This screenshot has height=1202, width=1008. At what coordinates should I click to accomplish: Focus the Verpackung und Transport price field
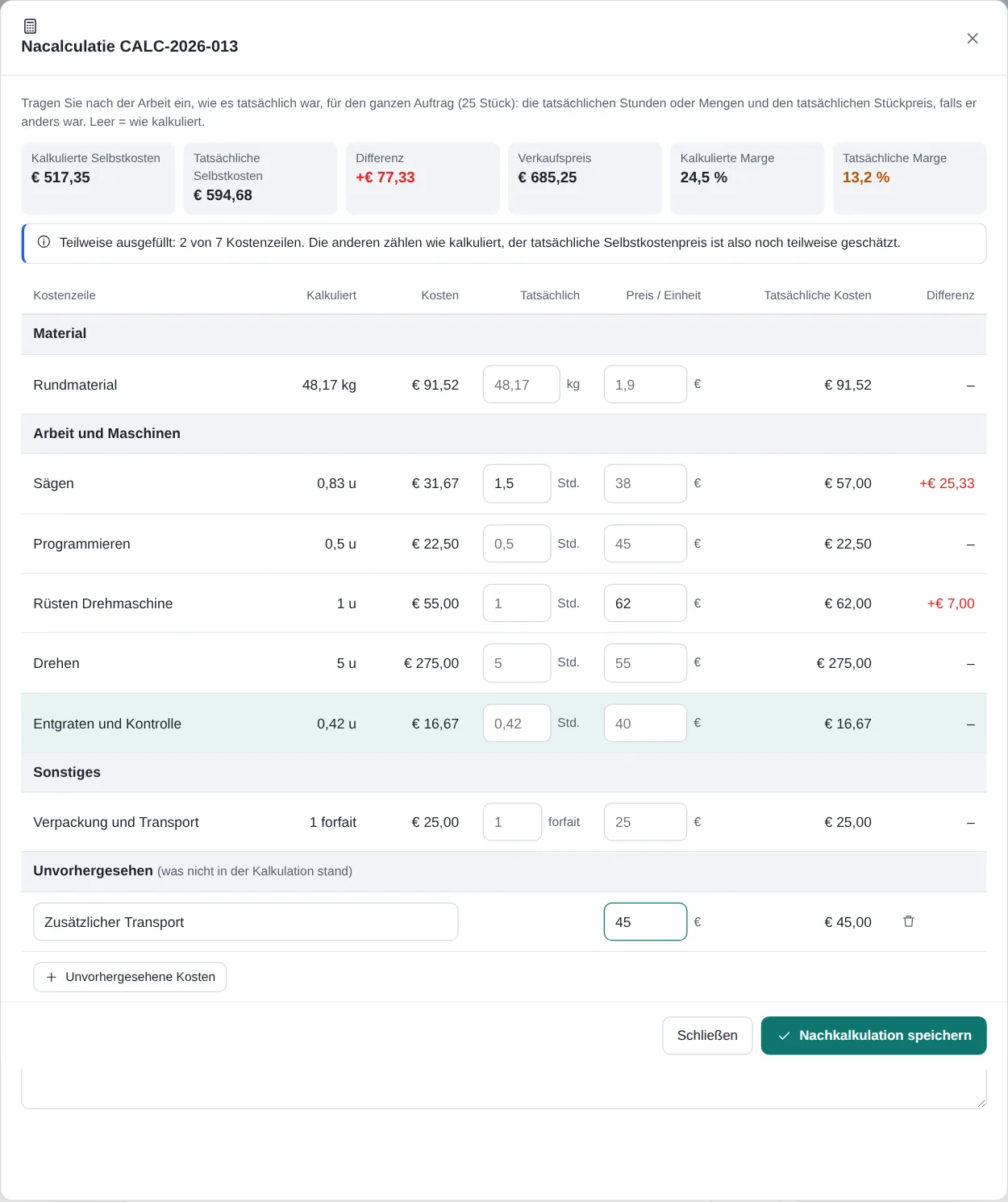645,822
